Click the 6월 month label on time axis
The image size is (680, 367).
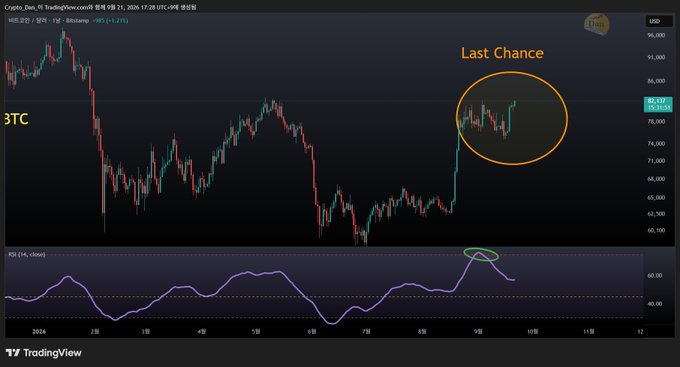coord(312,331)
